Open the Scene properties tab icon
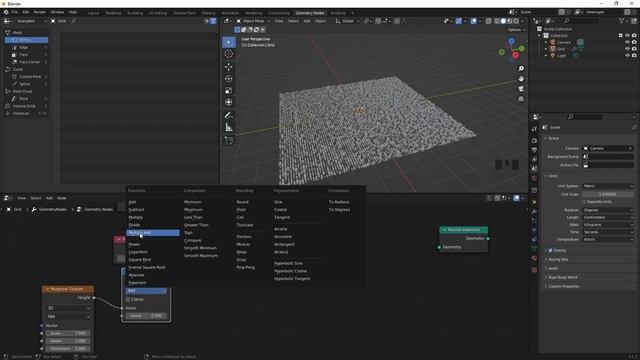640x360 pixels. [534, 169]
